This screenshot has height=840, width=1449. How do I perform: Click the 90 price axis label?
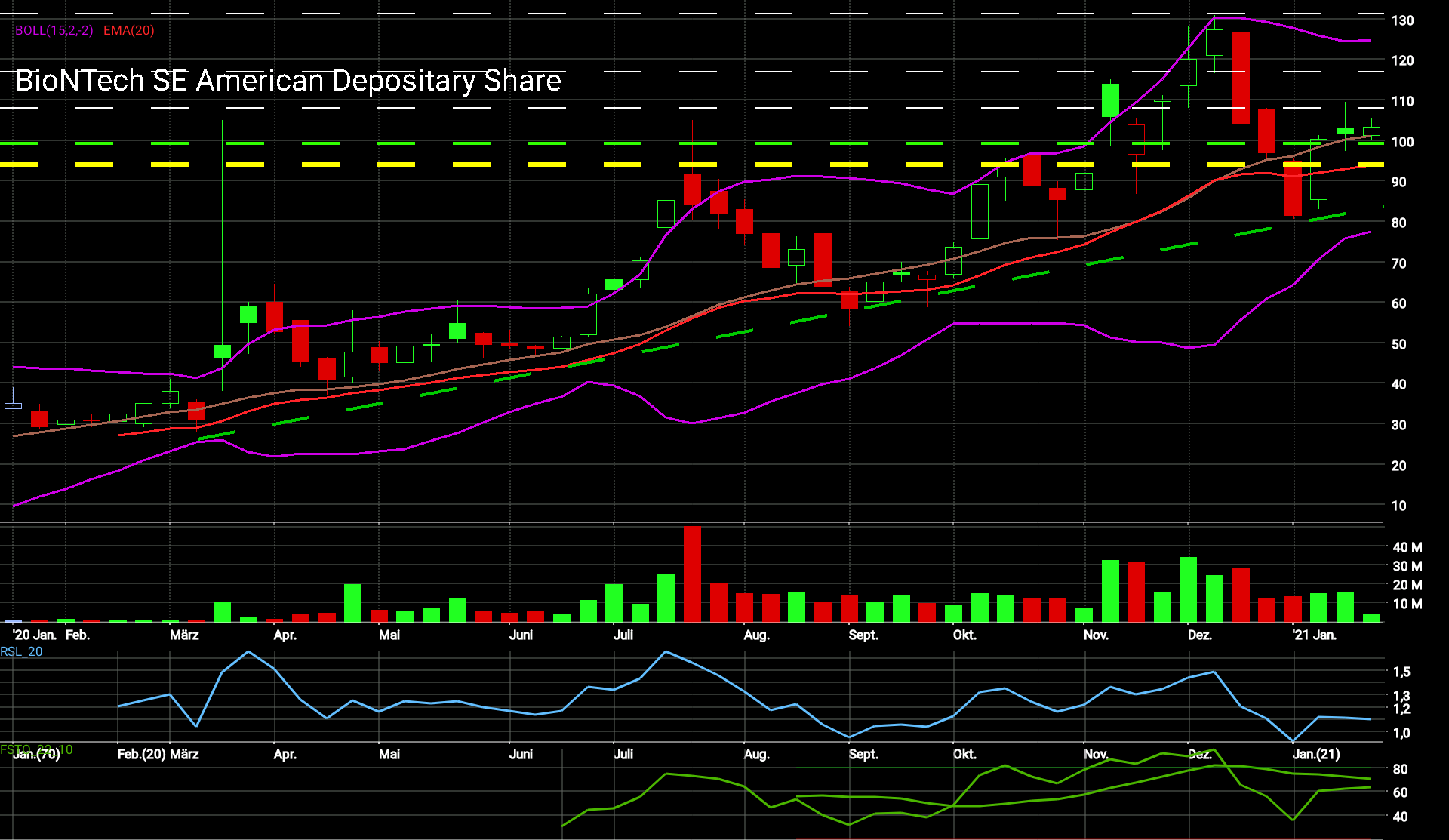point(1399,182)
